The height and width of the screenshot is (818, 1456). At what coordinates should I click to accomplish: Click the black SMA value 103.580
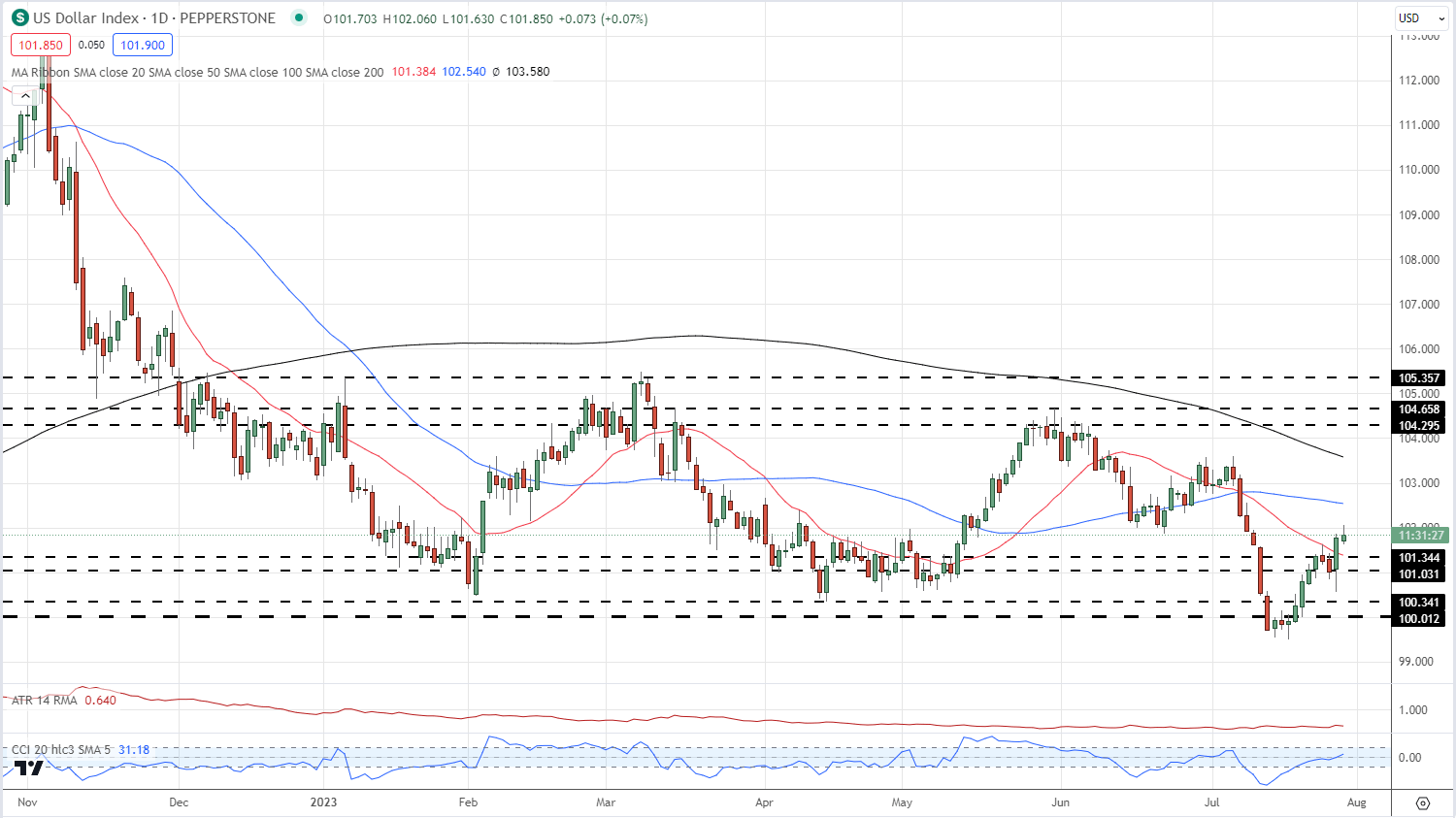(x=527, y=72)
